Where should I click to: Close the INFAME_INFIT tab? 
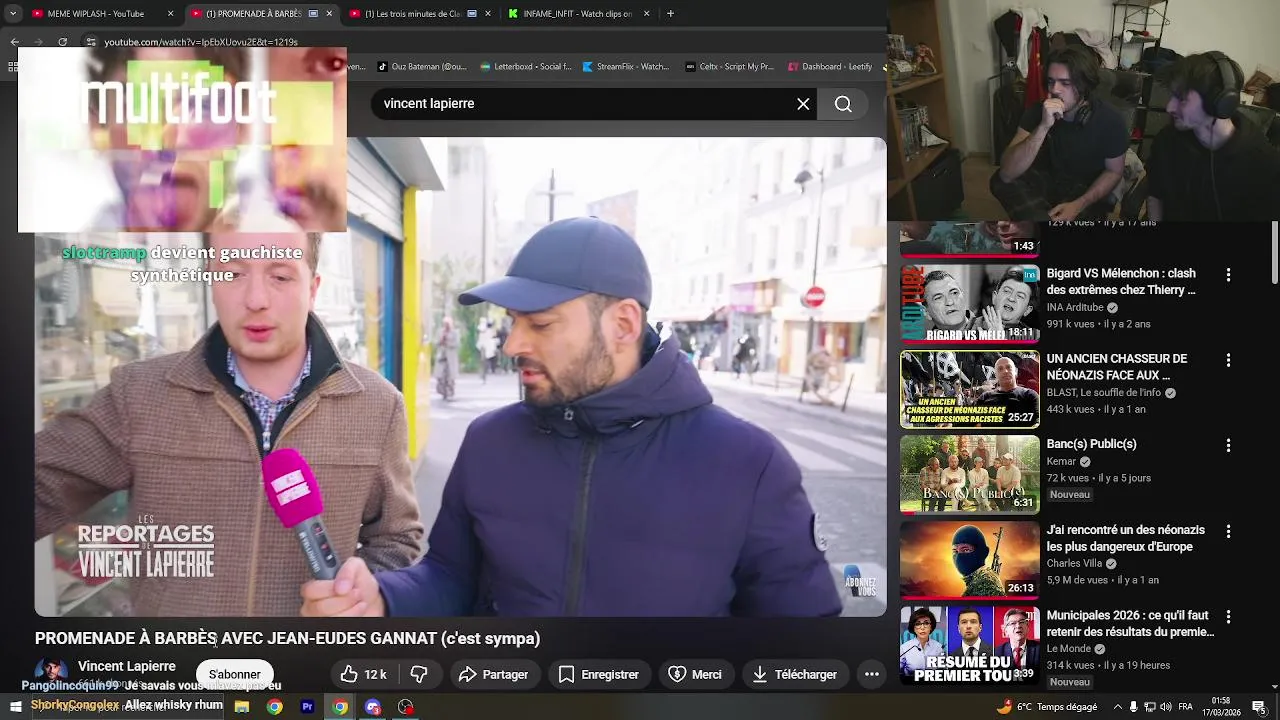[646, 14]
